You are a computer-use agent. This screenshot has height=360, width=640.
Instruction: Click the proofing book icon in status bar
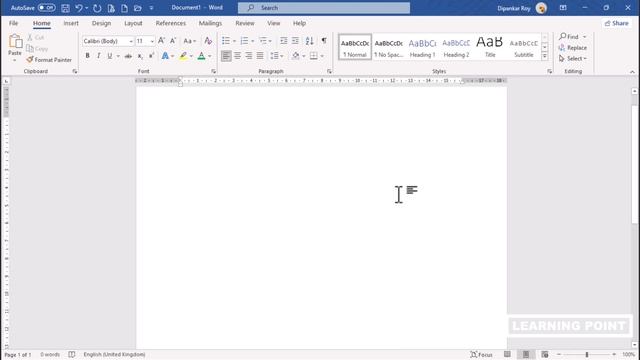tap(72, 354)
